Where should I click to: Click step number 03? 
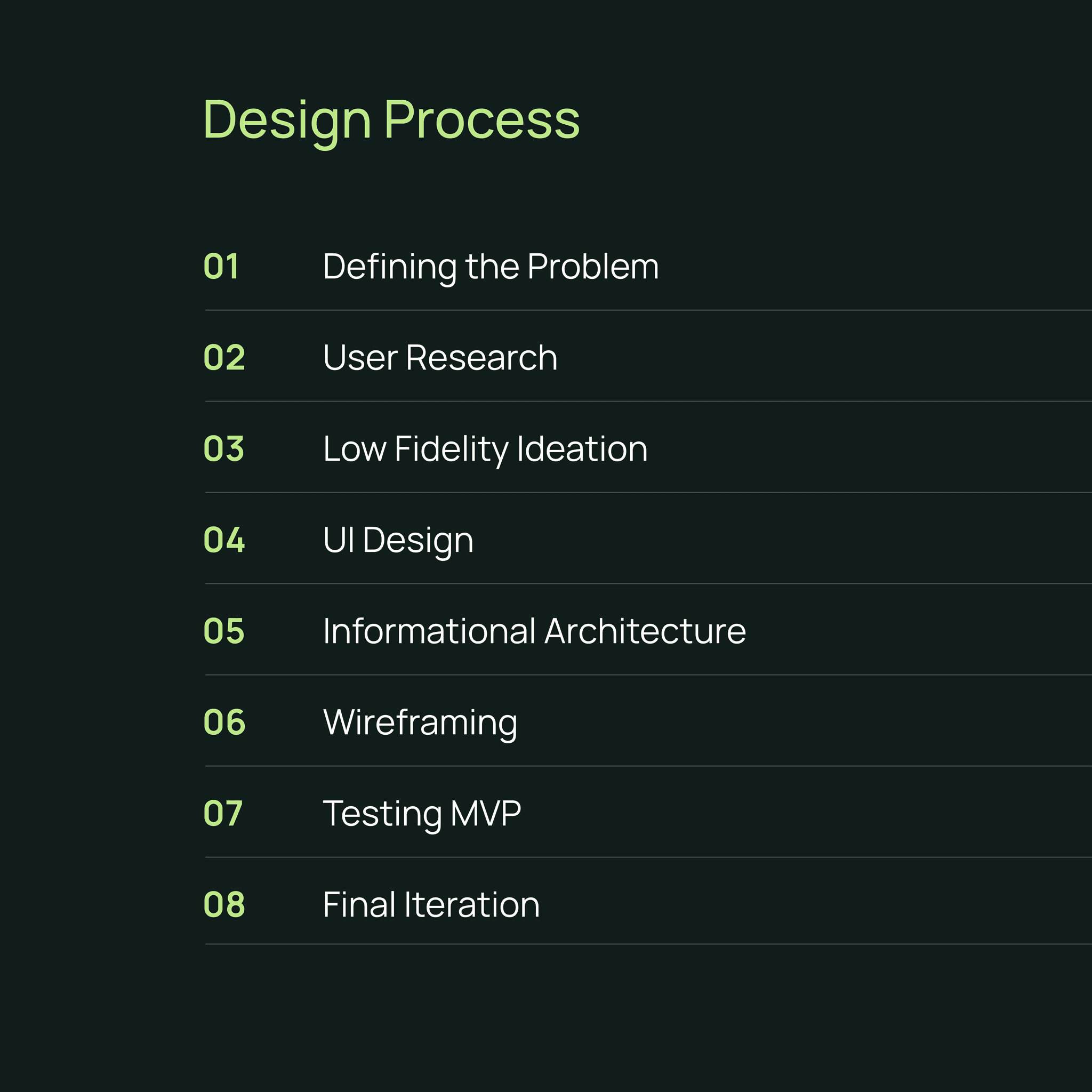point(224,449)
